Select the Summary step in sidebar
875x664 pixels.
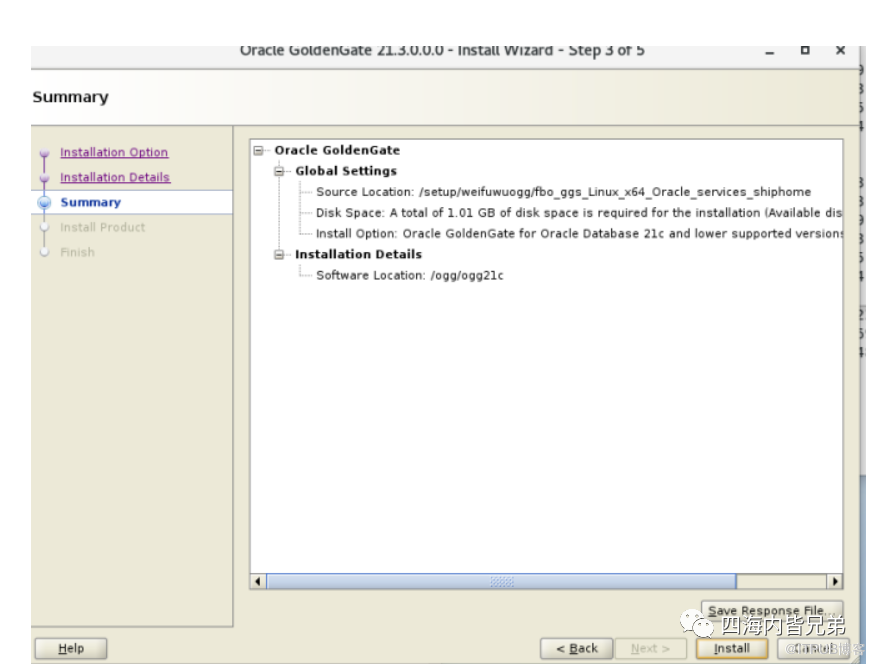tap(90, 202)
